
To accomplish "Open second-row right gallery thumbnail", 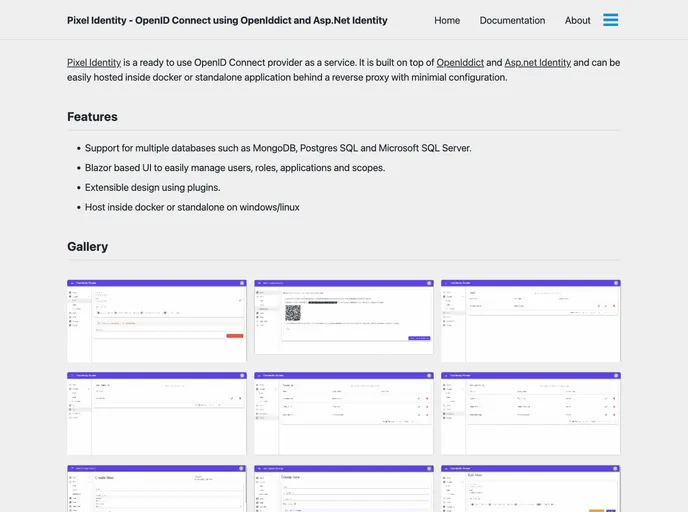I will point(530,414).
